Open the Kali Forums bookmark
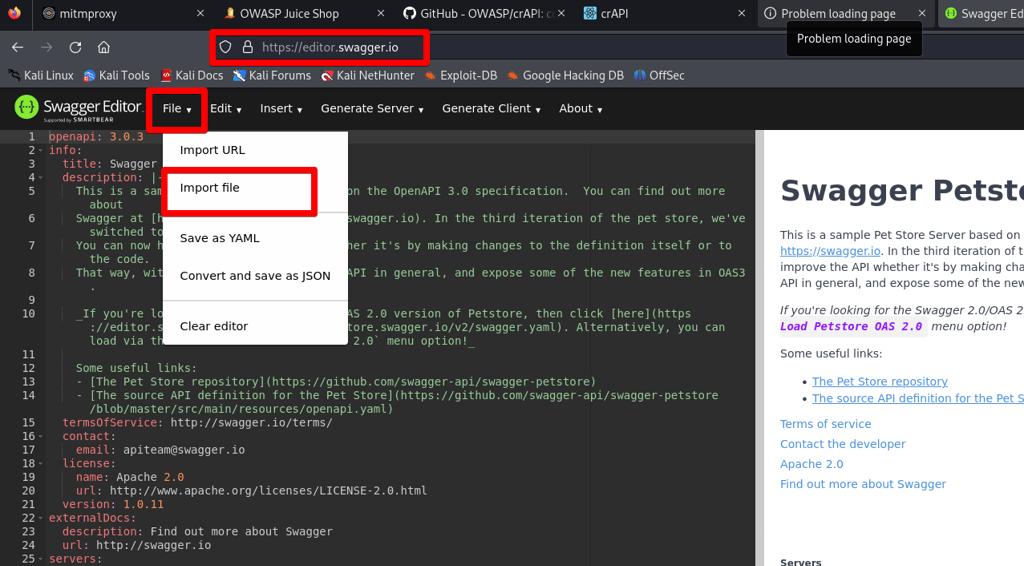1024x566 pixels. [272, 75]
